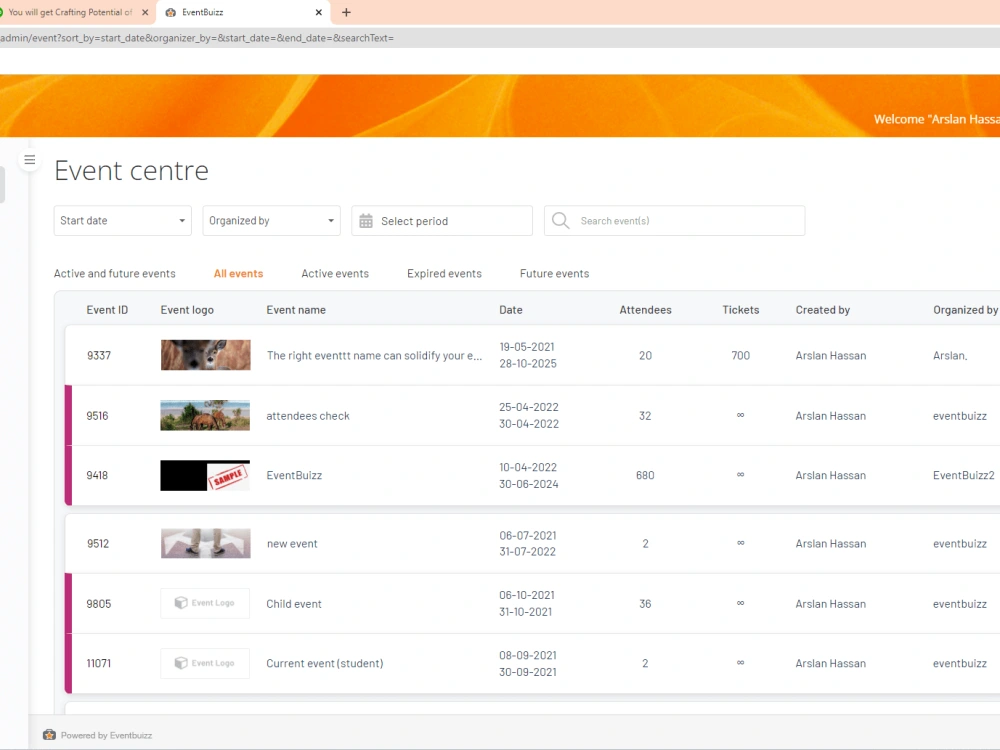Screen dimensions: 1000x750
Task: Open the hamburger sidebar menu icon
Action: point(29,159)
